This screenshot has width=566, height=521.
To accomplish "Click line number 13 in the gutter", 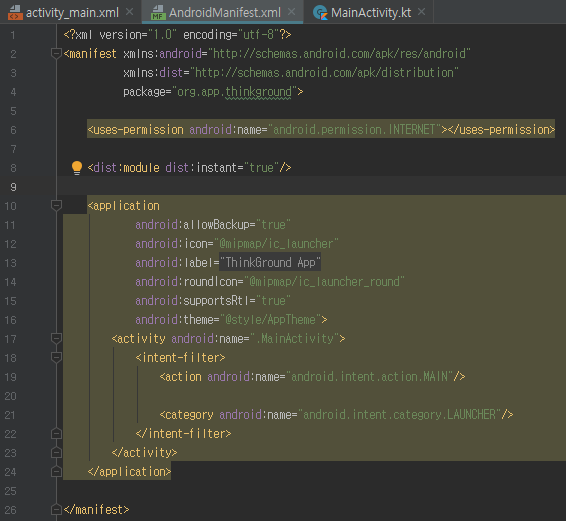I will pos(10,263).
